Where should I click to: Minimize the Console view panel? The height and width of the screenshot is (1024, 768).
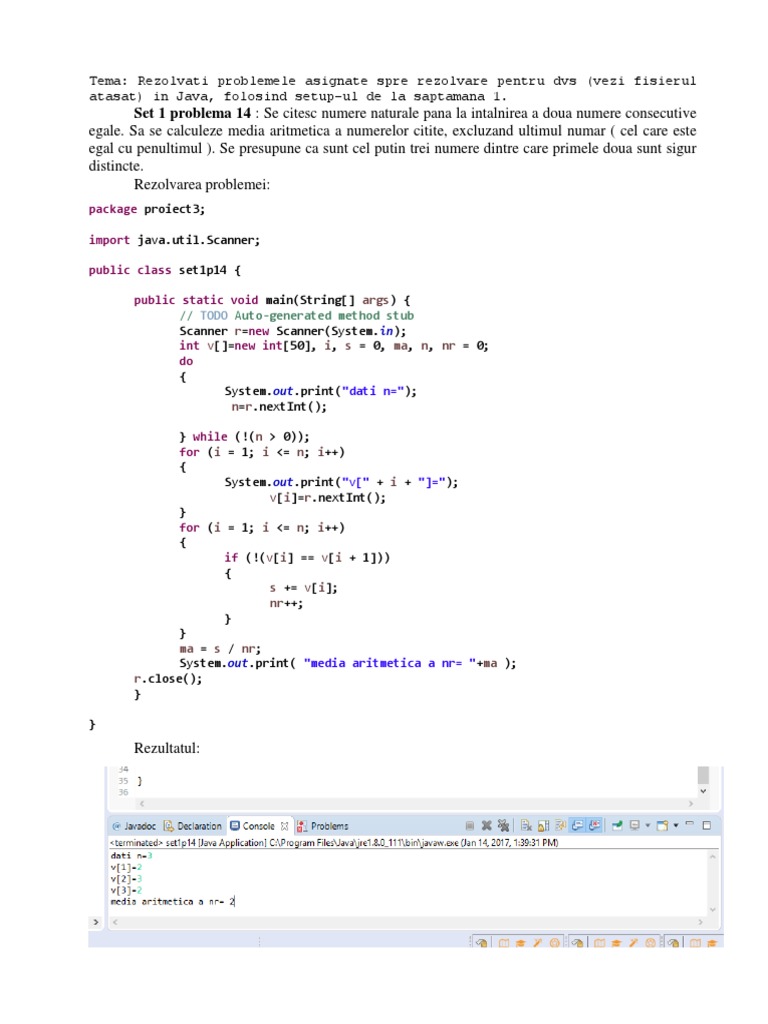click(x=689, y=824)
